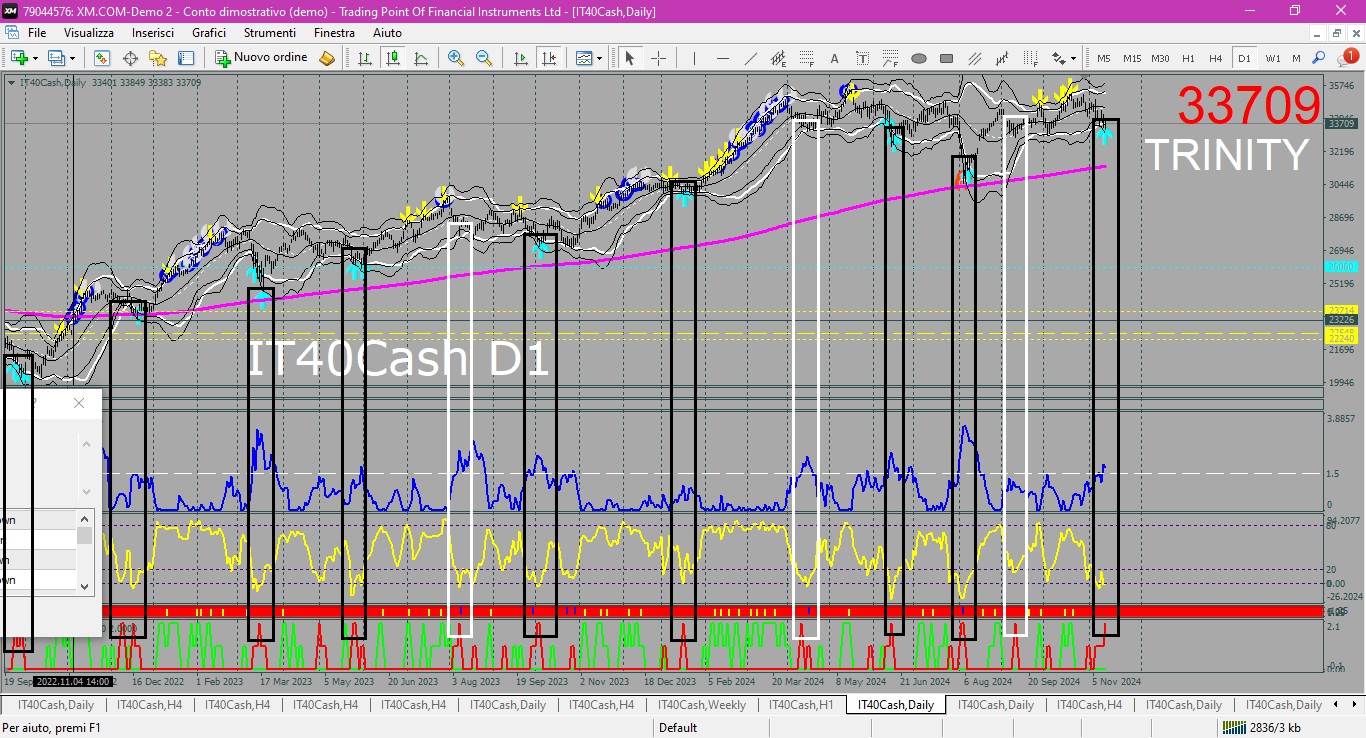The width and height of the screenshot is (1366, 738).
Task: Switch to the IT40Cash,Weekly chart tab
Action: tap(702, 705)
